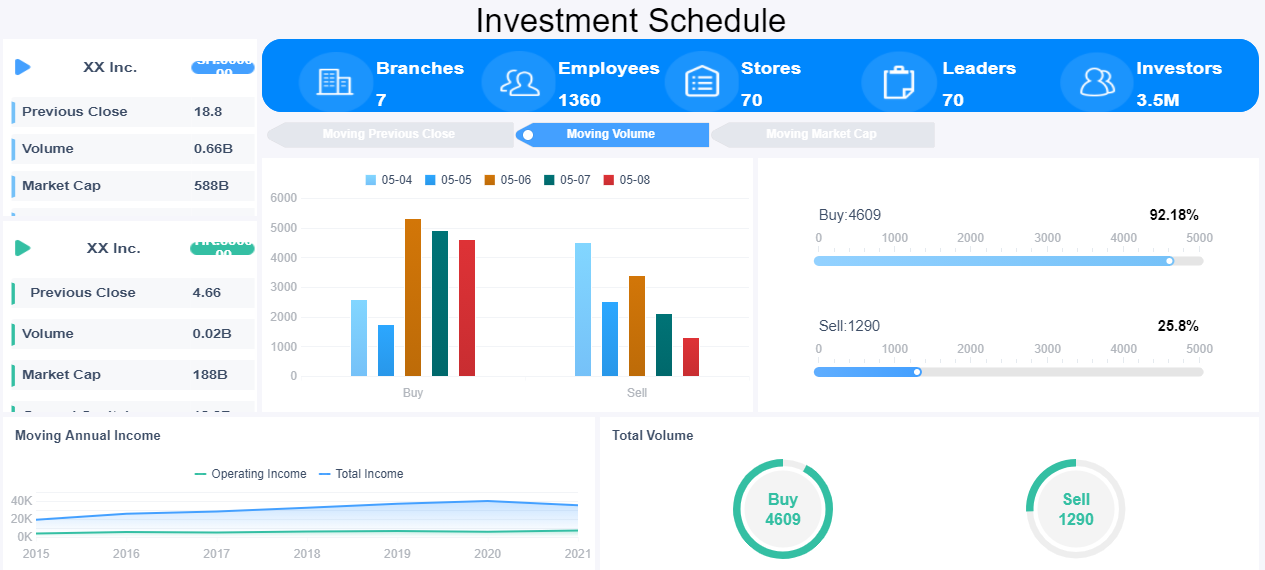Click the Sell slider handle at 1290

tap(917, 372)
